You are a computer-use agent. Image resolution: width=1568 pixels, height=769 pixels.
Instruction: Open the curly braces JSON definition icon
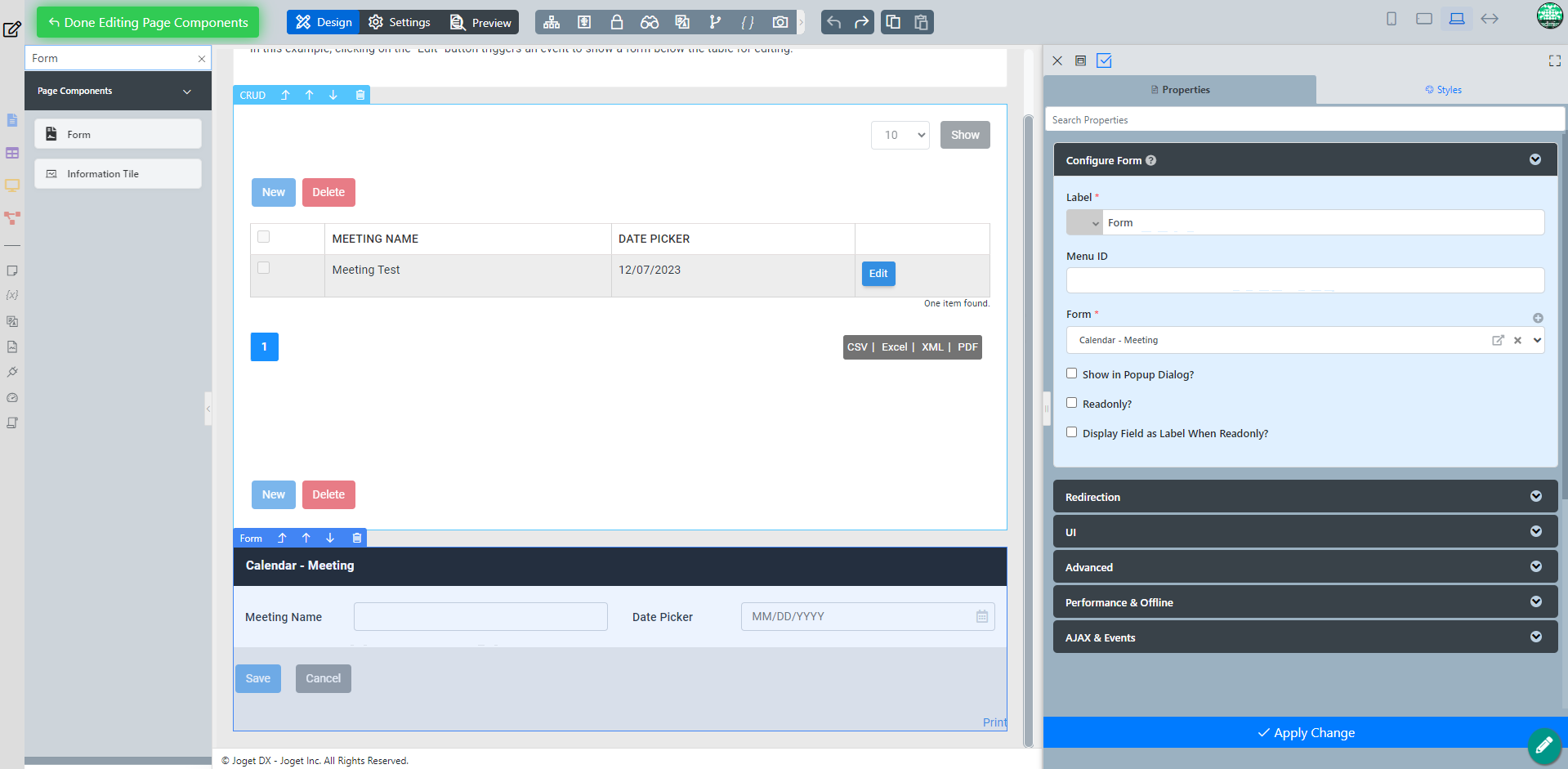[x=748, y=22]
